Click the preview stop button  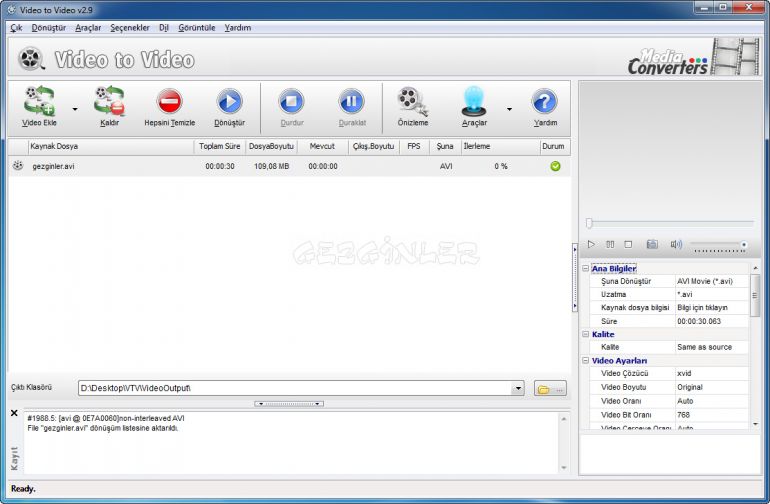(628, 244)
